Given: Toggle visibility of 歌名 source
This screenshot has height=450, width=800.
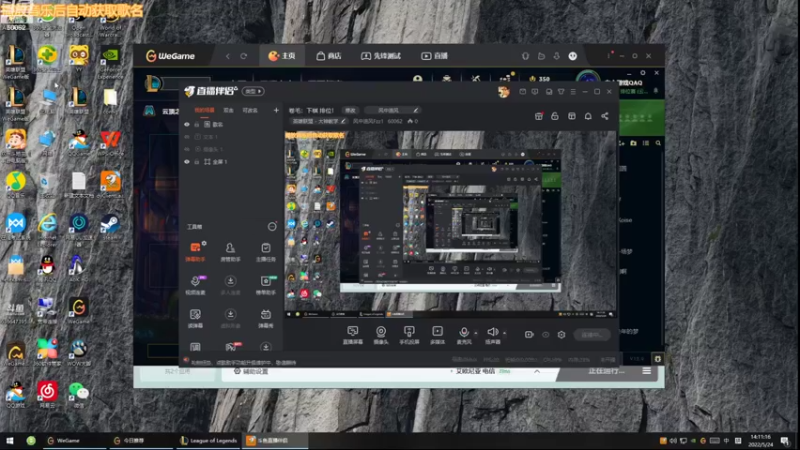Looking at the screenshot, I should [x=187, y=124].
